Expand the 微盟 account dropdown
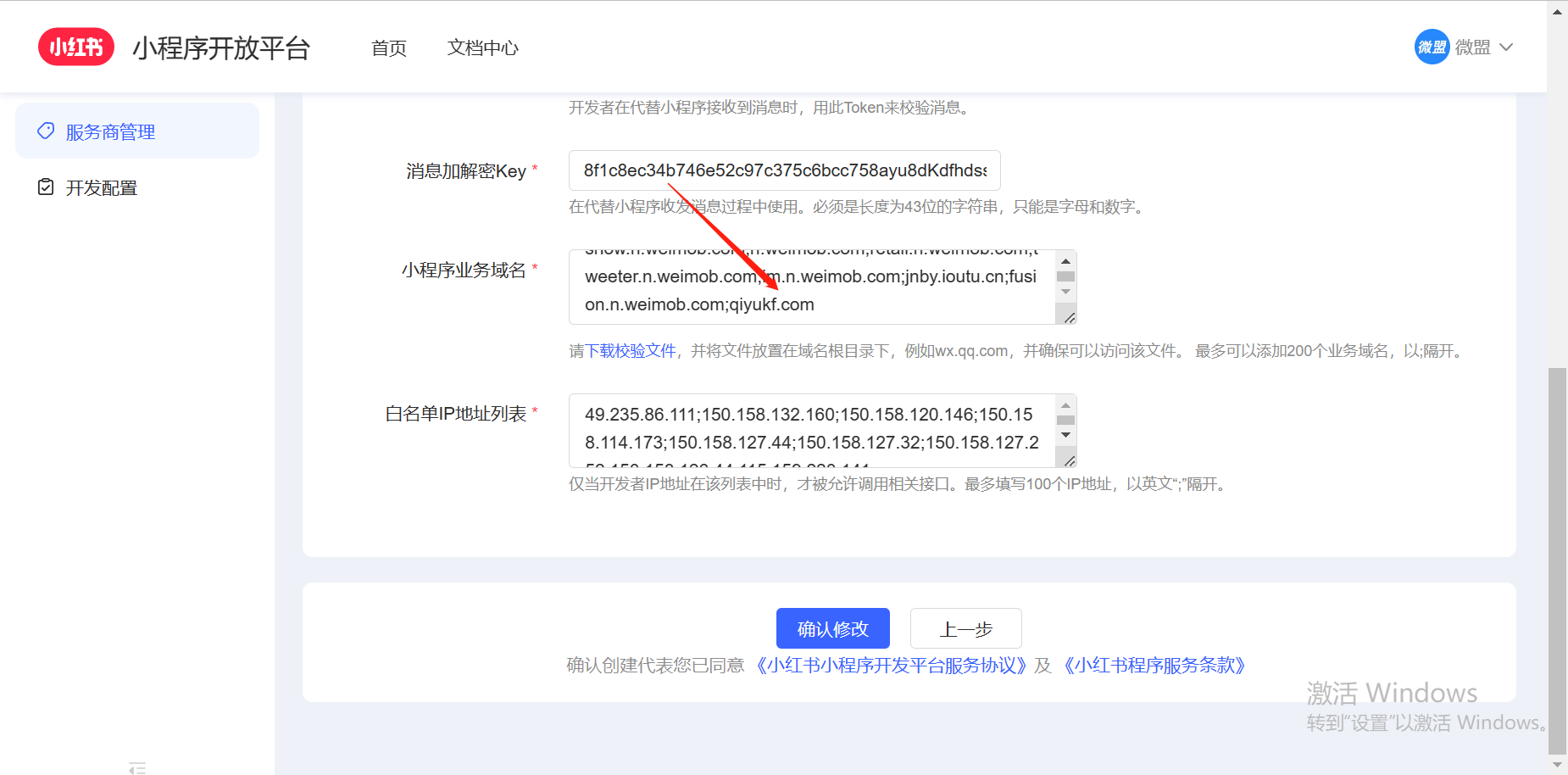This screenshot has height=775, width=1568. [x=1506, y=47]
